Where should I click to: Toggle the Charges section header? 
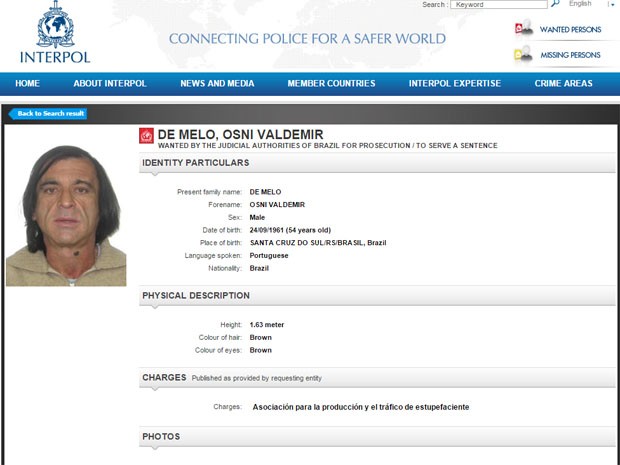tap(377, 378)
